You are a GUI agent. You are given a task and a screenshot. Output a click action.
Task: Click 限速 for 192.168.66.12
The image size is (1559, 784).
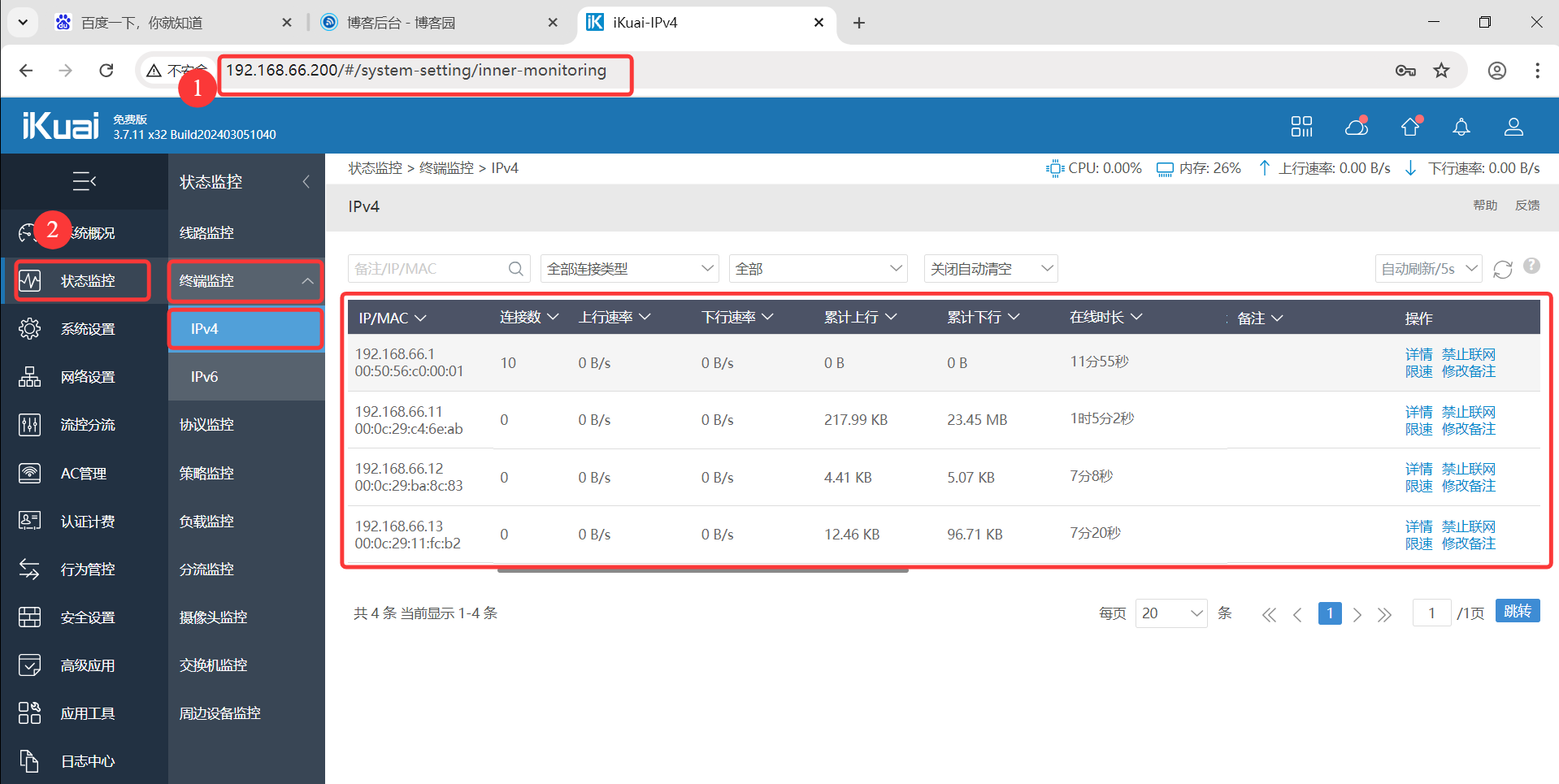1418,486
